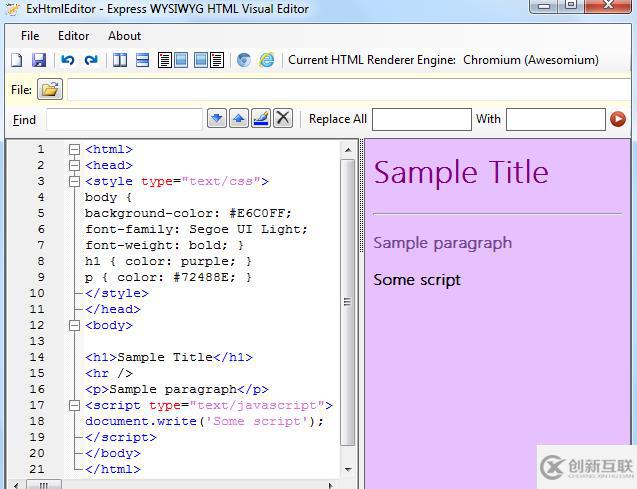Collapse the <script> block fold marker
Image resolution: width=637 pixels, height=489 pixels.
coord(74,405)
